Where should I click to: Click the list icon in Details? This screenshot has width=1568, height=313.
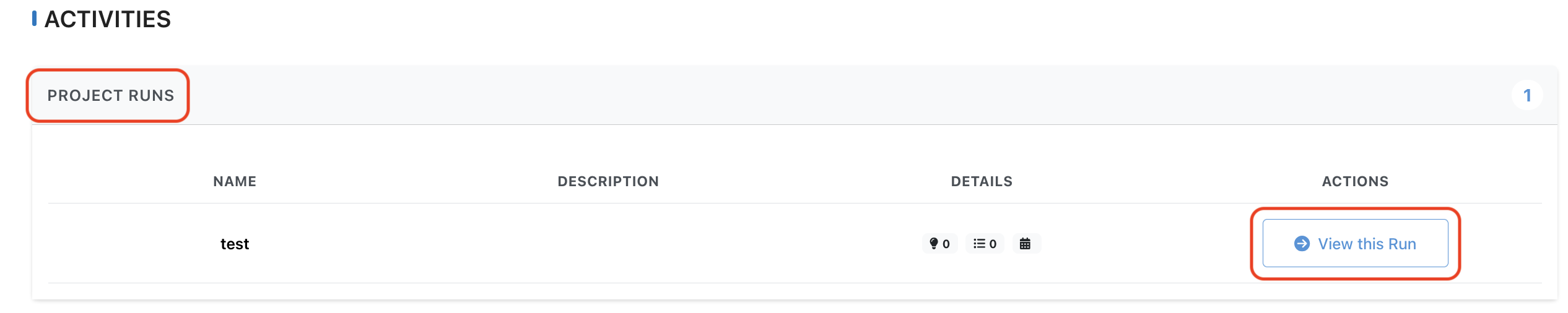pyautogui.click(x=978, y=244)
